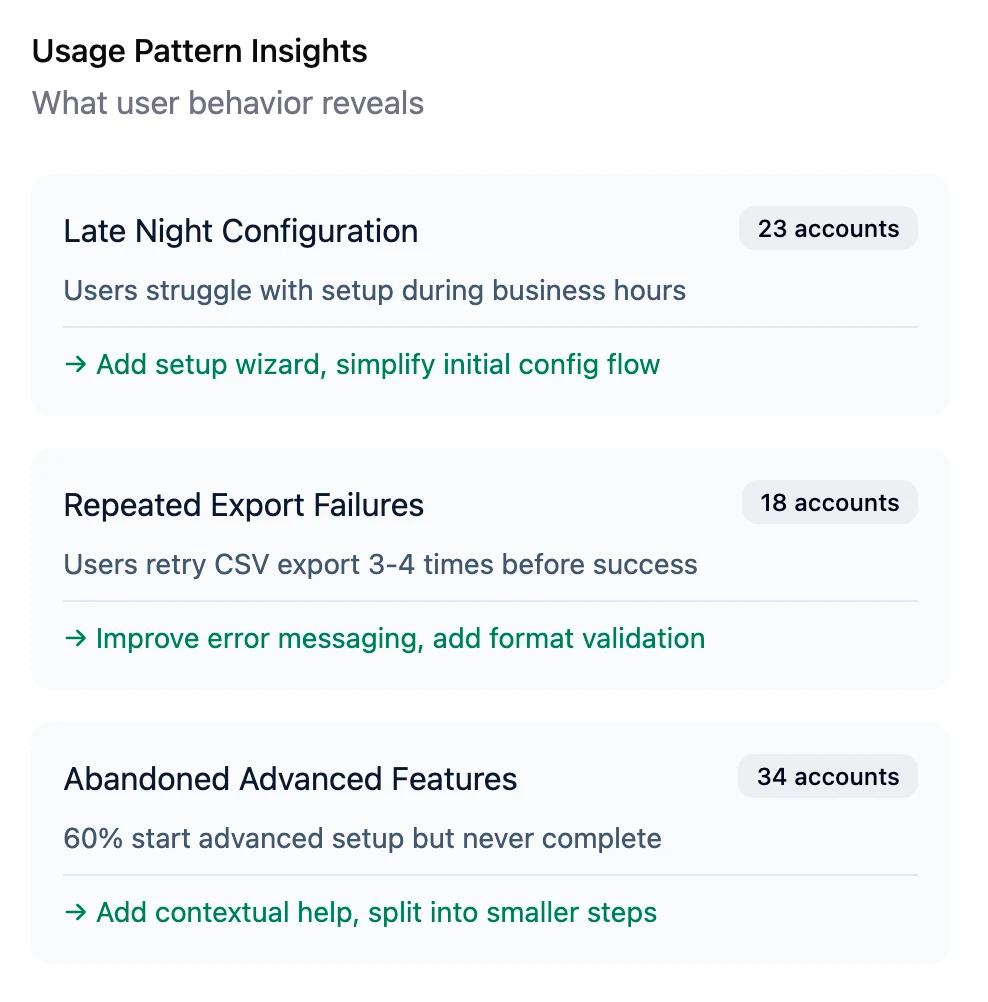Click the 60% advanced setup completion statistic

pos(361,839)
